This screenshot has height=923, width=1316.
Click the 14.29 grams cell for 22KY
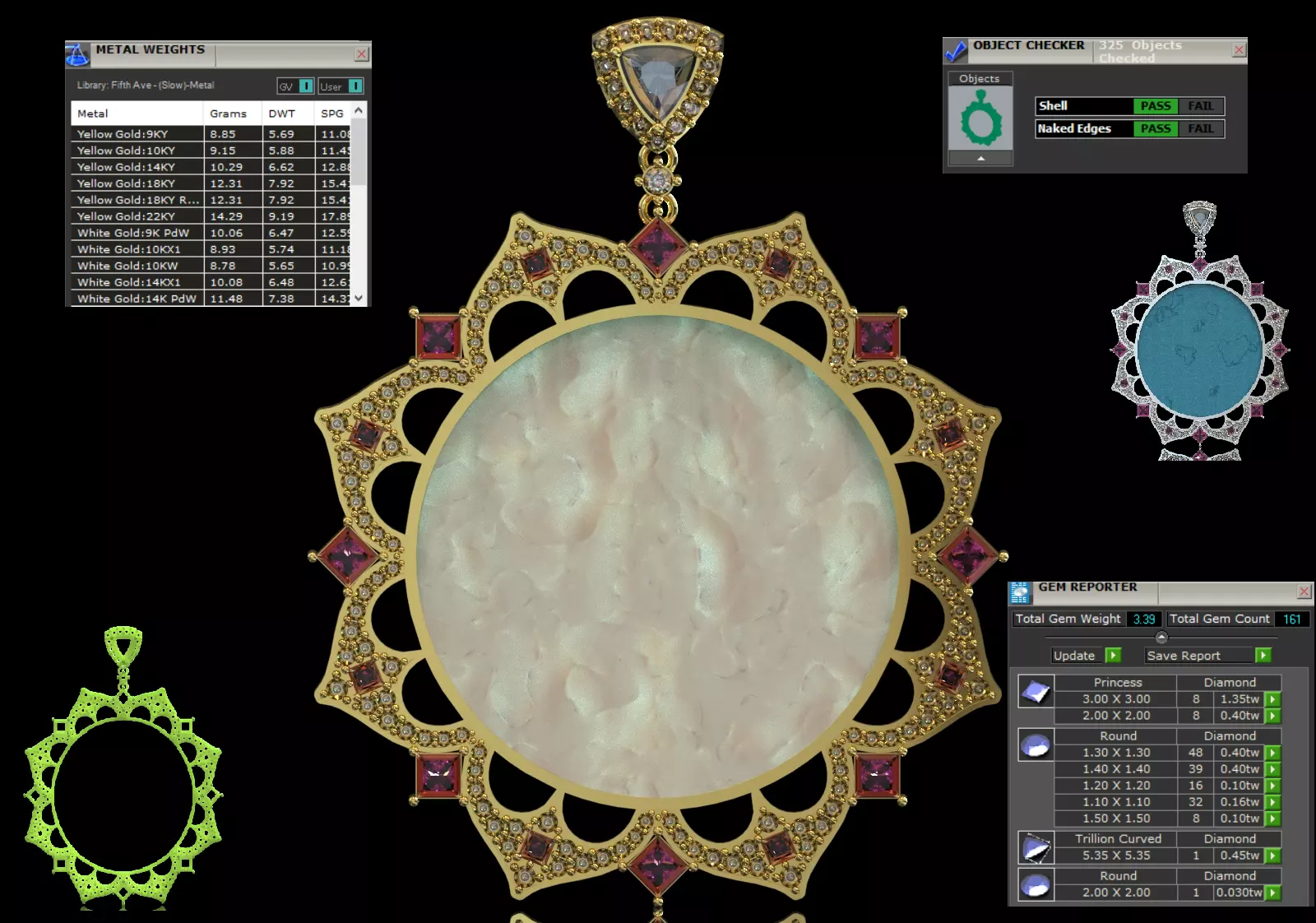point(233,216)
